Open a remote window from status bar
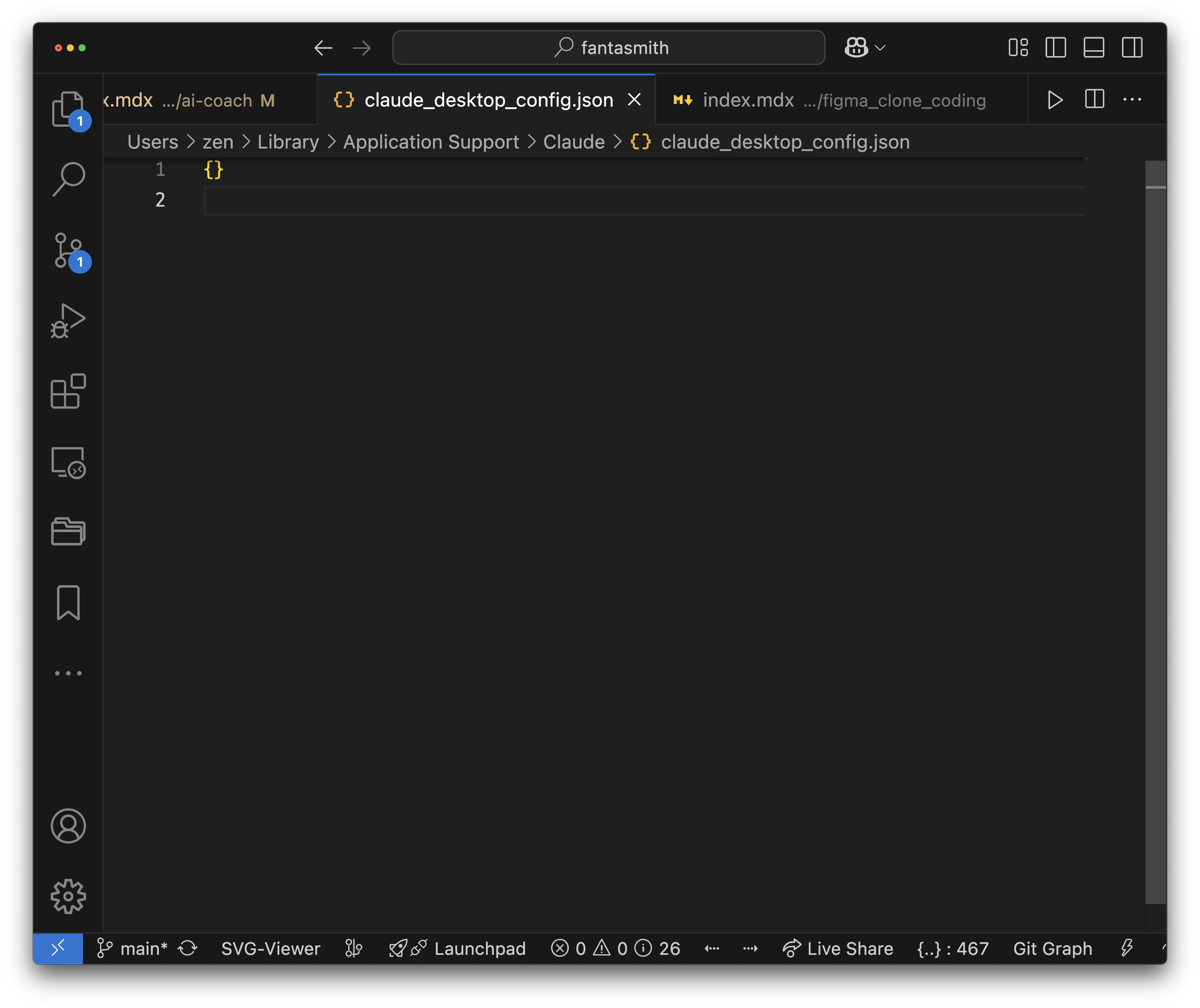Image resolution: width=1200 pixels, height=1008 pixels. 58,949
